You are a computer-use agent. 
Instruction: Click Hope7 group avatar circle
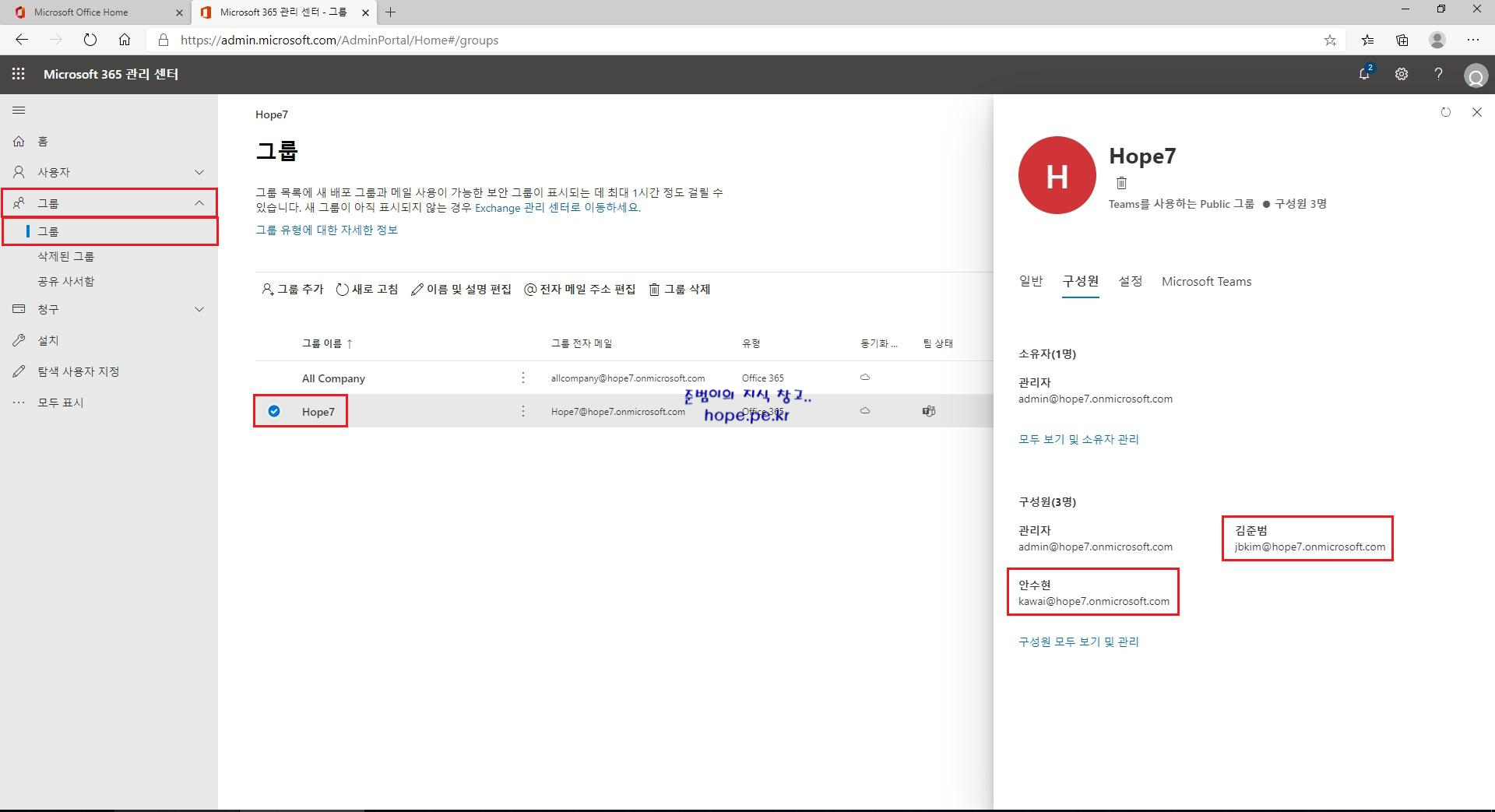[x=1057, y=175]
